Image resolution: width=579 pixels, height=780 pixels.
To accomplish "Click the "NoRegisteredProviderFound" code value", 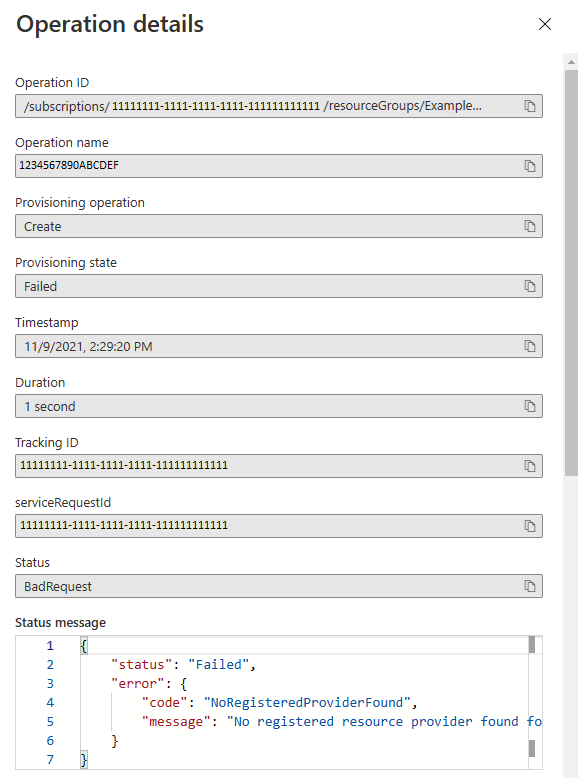I will [x=307, y=702].
